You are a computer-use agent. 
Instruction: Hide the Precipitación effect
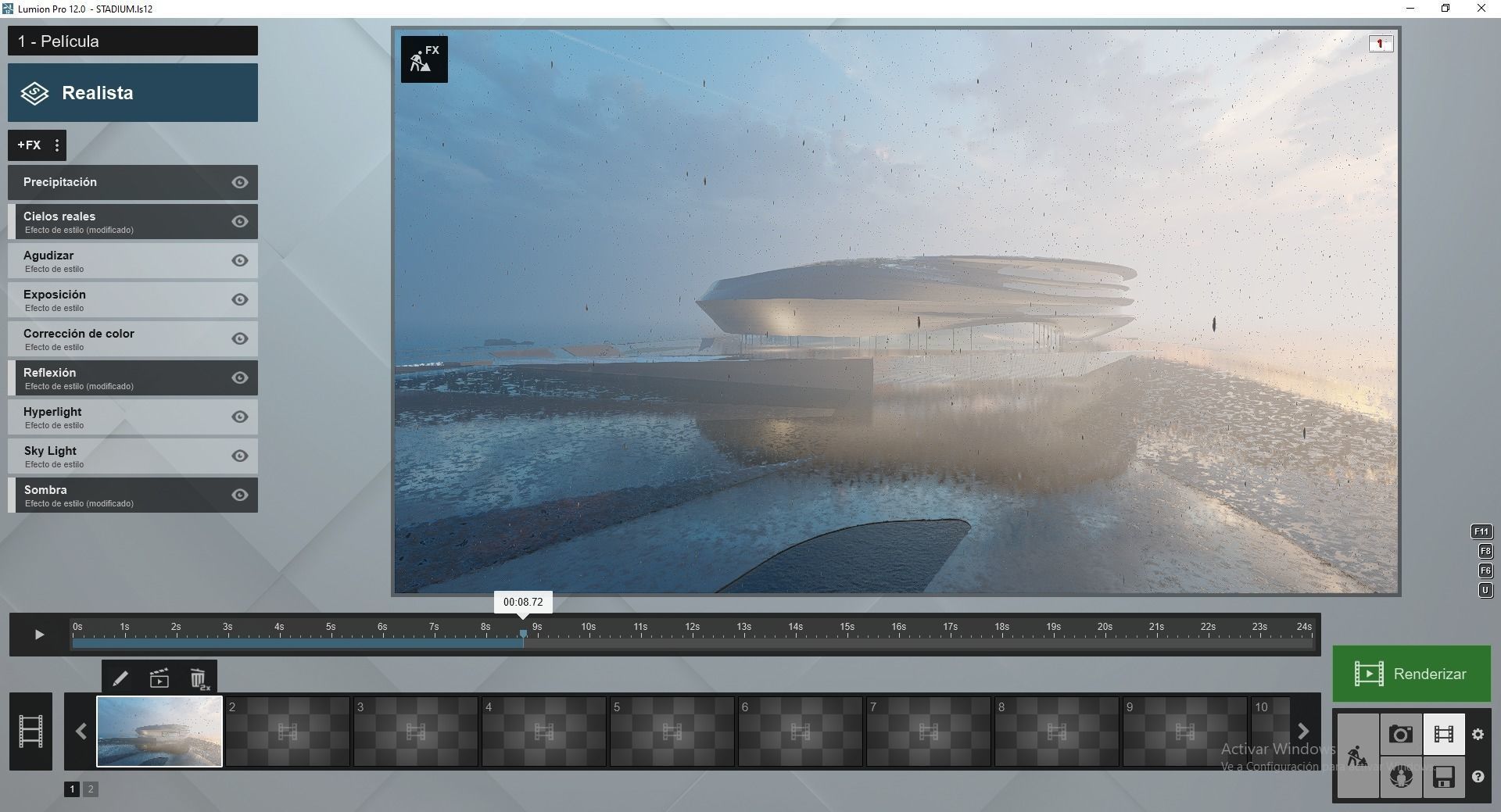point(239,182)
